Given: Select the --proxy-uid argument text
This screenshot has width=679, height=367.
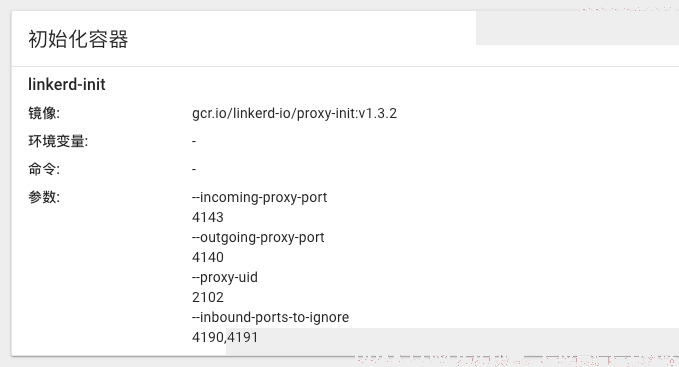Looking at the screenshot, I should coord(225,277).
